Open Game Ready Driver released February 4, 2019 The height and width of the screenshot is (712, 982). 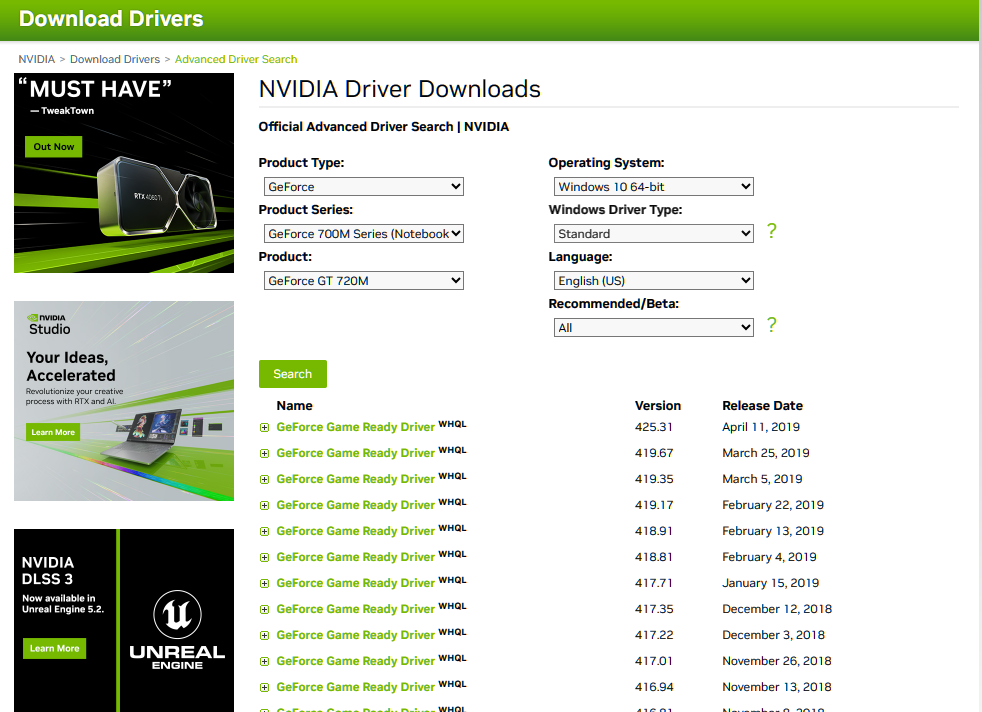point(356,557)
